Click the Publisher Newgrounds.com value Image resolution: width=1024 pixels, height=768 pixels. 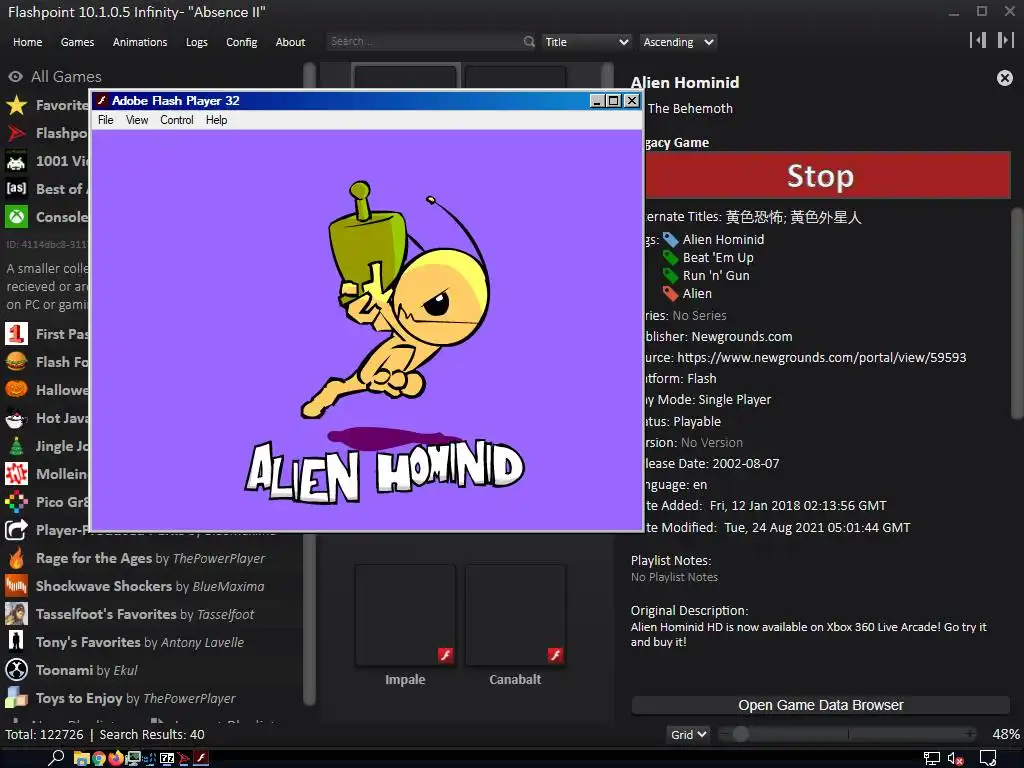coord(742,337)
